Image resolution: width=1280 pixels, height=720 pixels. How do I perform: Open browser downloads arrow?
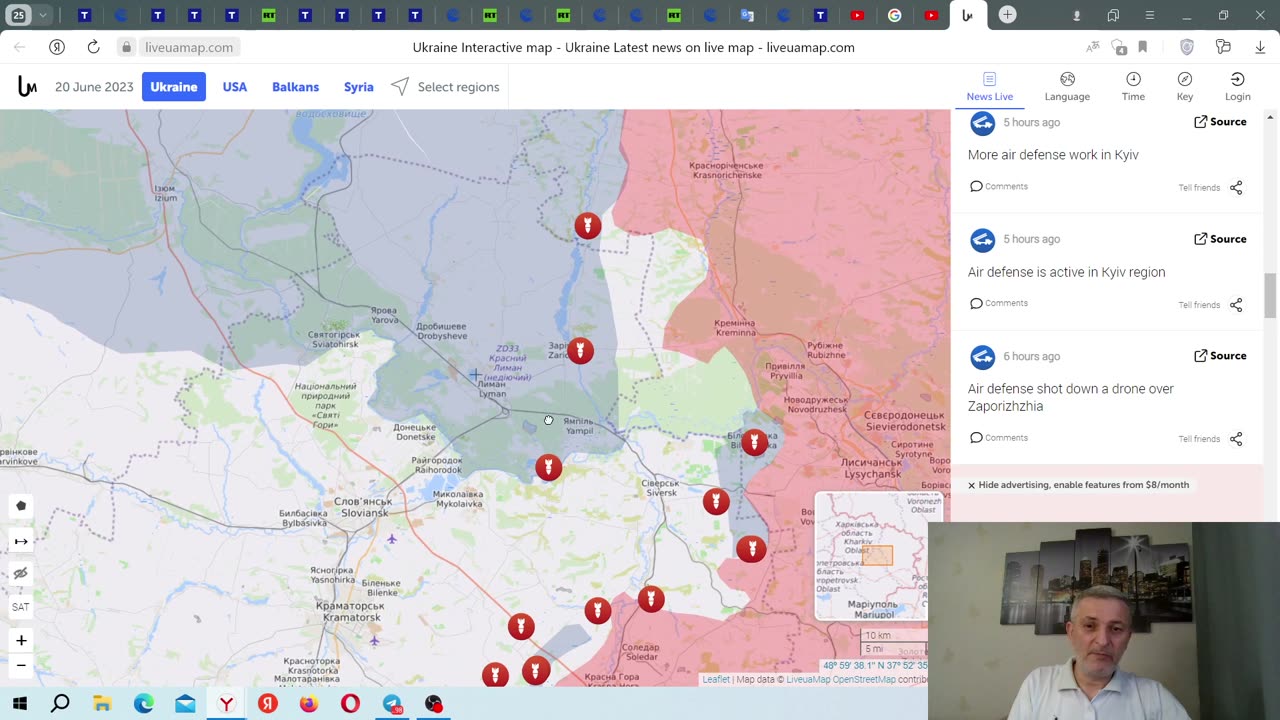(1259, 47)
